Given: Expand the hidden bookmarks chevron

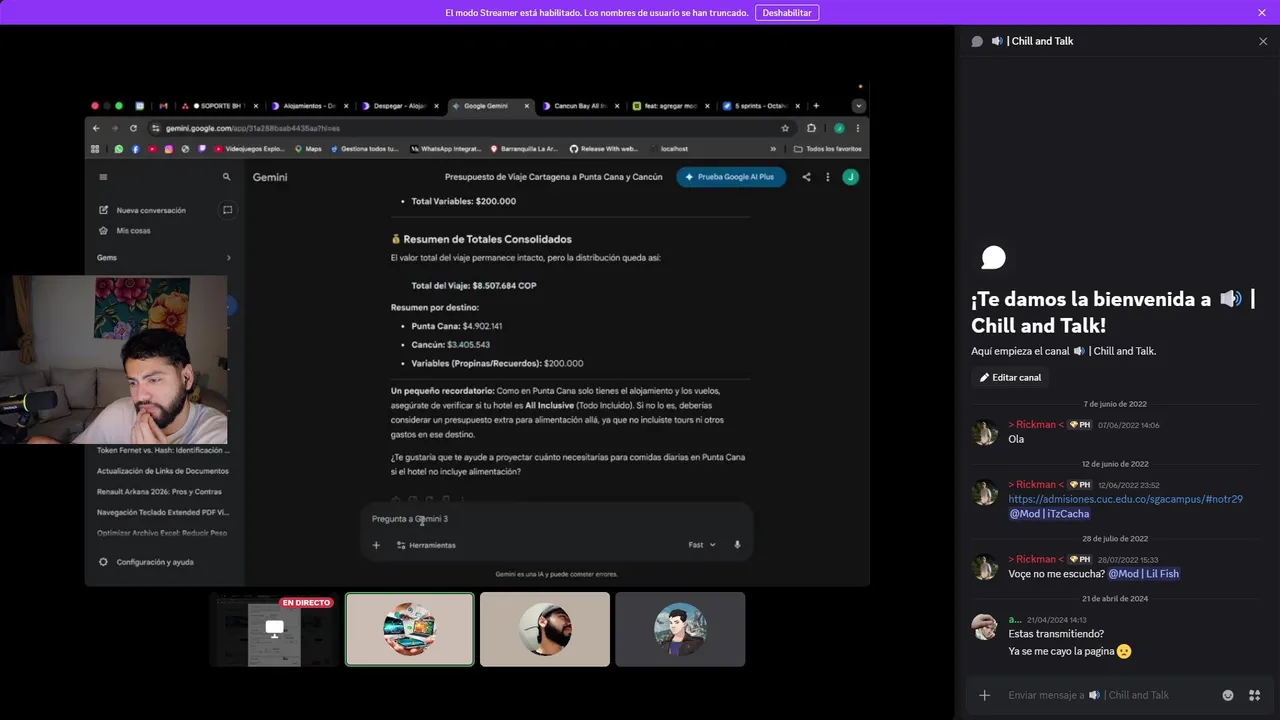Looking at the screenshot, I should pos(774,149).
